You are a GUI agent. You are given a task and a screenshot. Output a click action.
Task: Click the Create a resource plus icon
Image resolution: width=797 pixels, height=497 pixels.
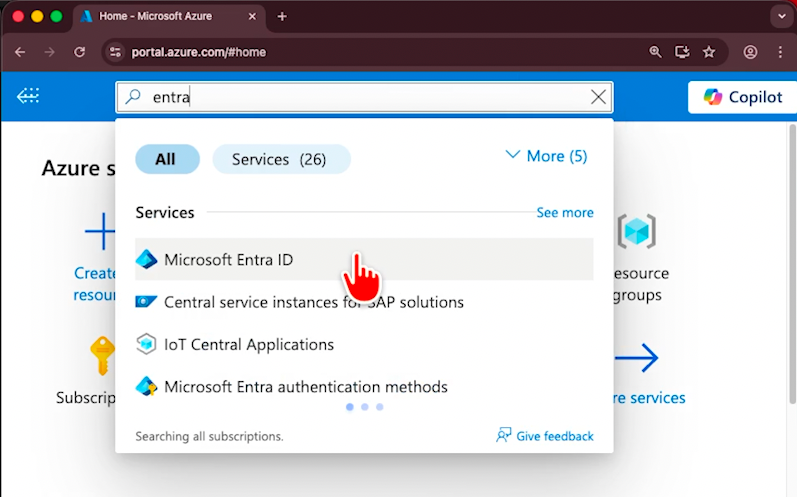pos(100,232)
